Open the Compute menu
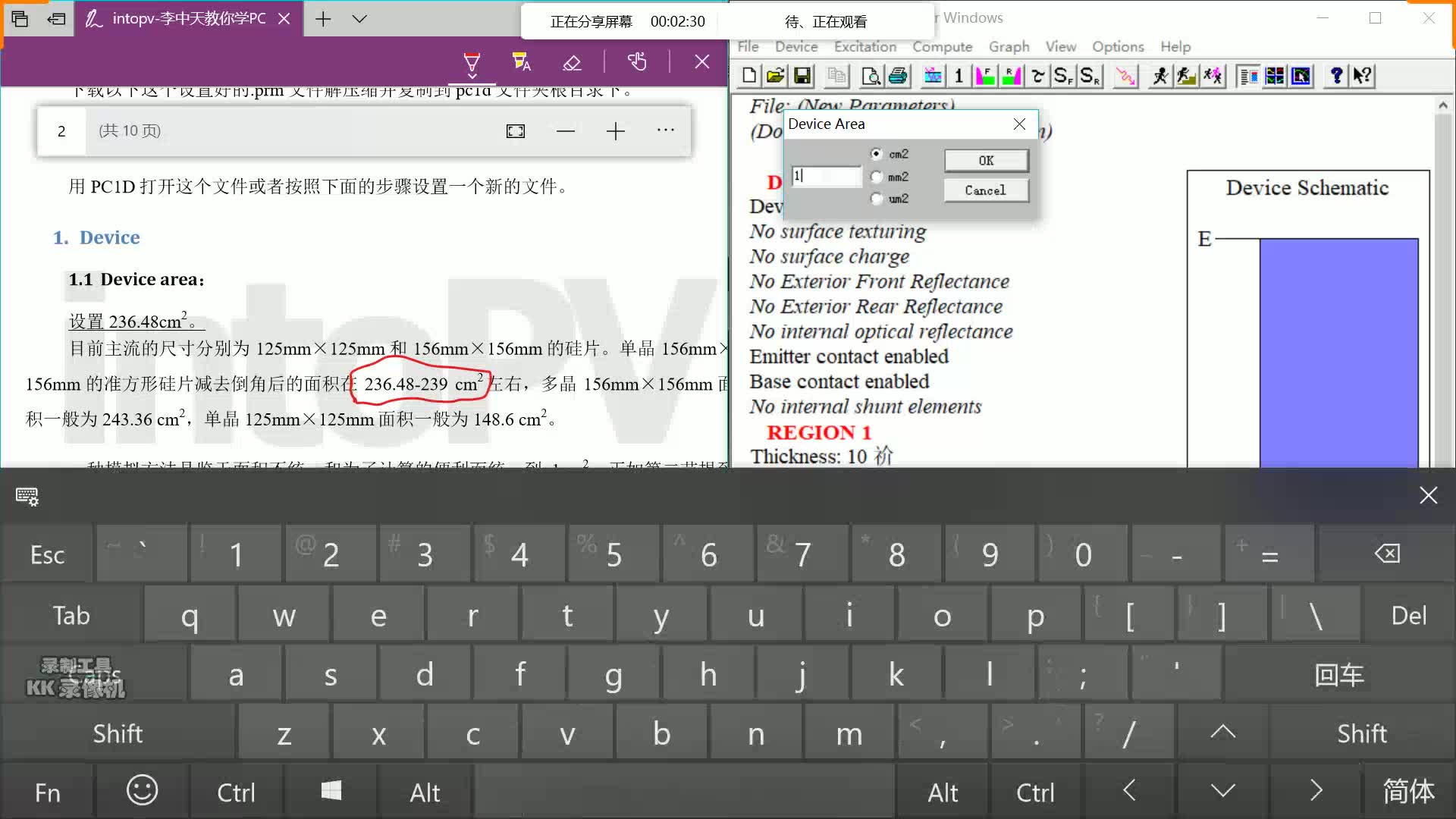Screen dimensions: 1456x819 point(942,46)
